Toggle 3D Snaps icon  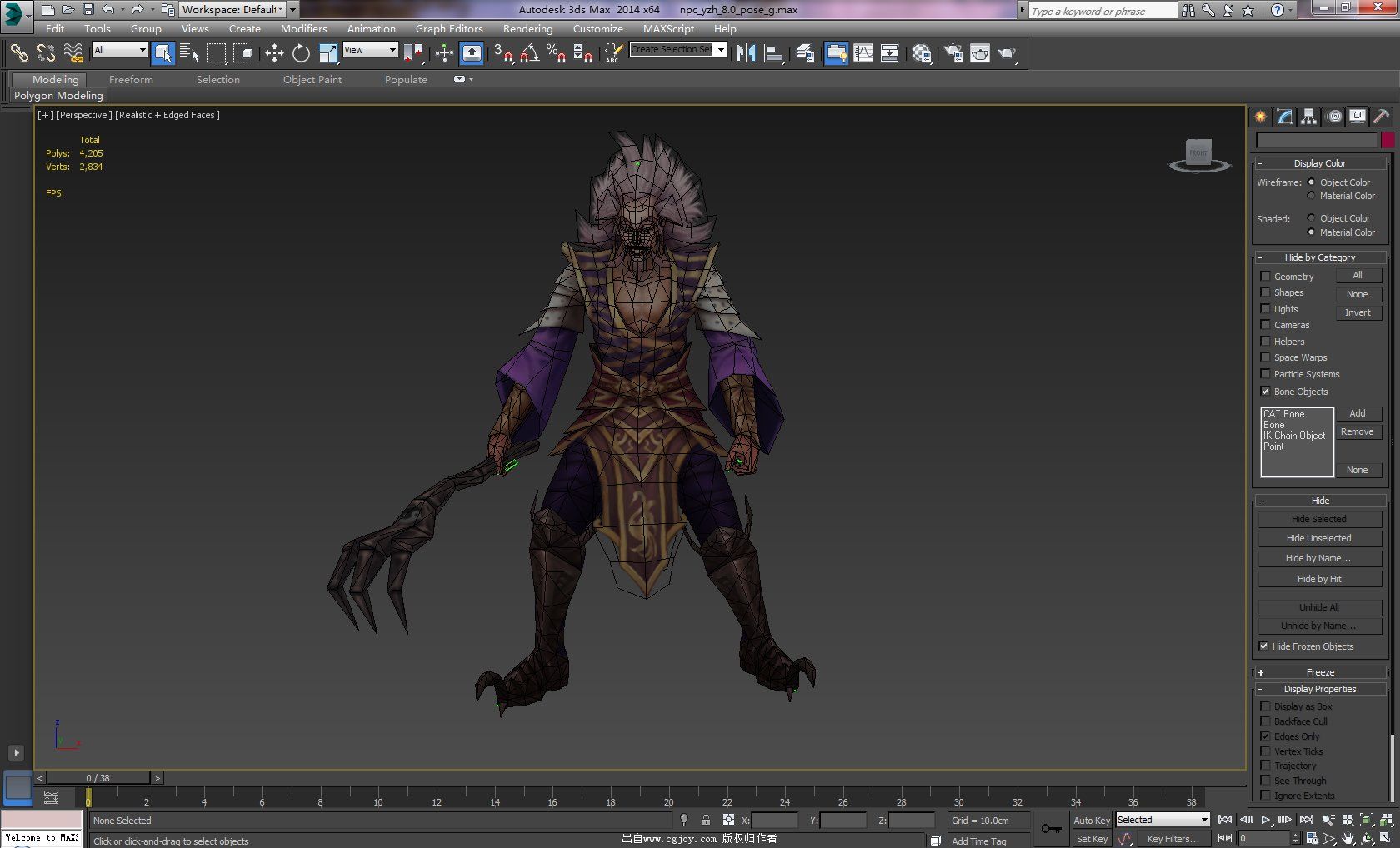[502, 53]
